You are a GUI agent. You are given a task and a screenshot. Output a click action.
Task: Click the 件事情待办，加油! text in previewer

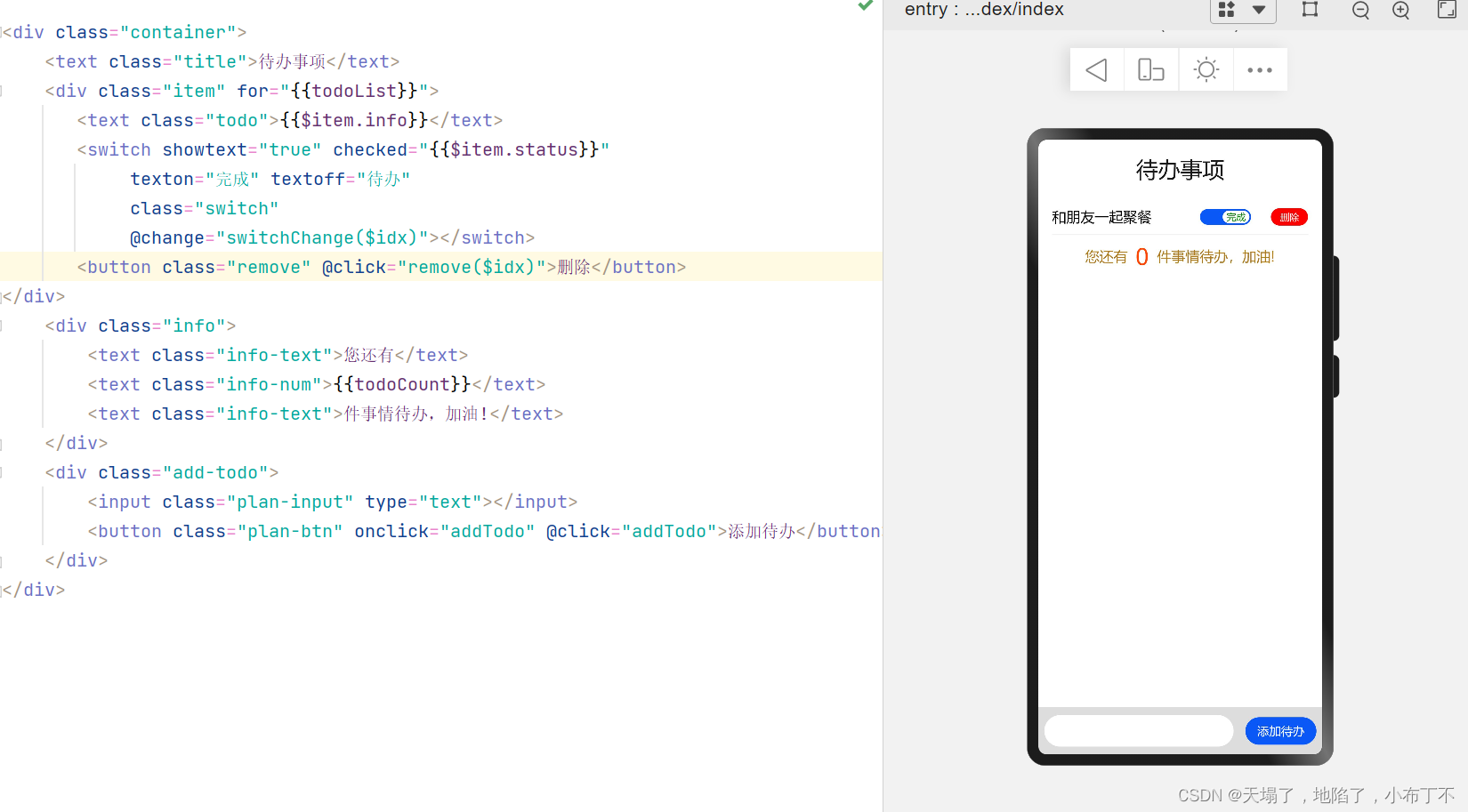point(1215,257)
